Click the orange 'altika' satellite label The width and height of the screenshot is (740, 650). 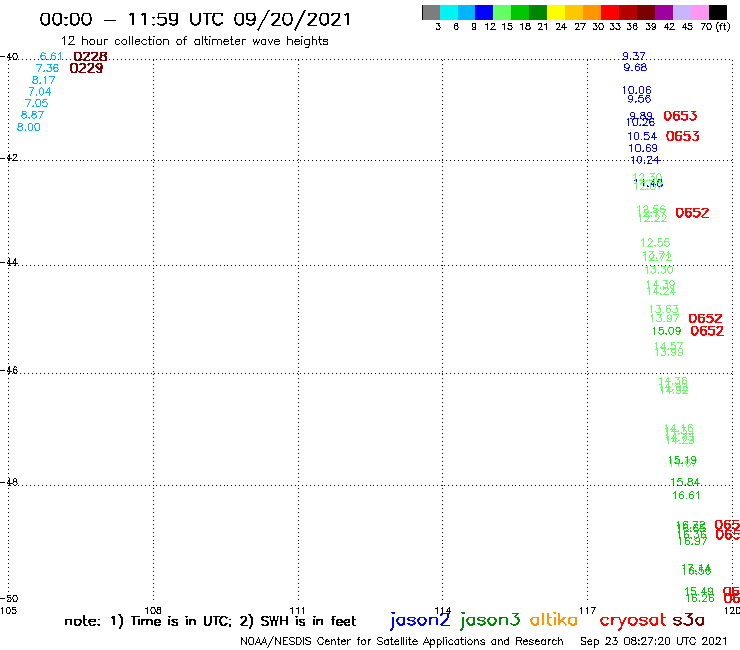[x=554, y=619]
